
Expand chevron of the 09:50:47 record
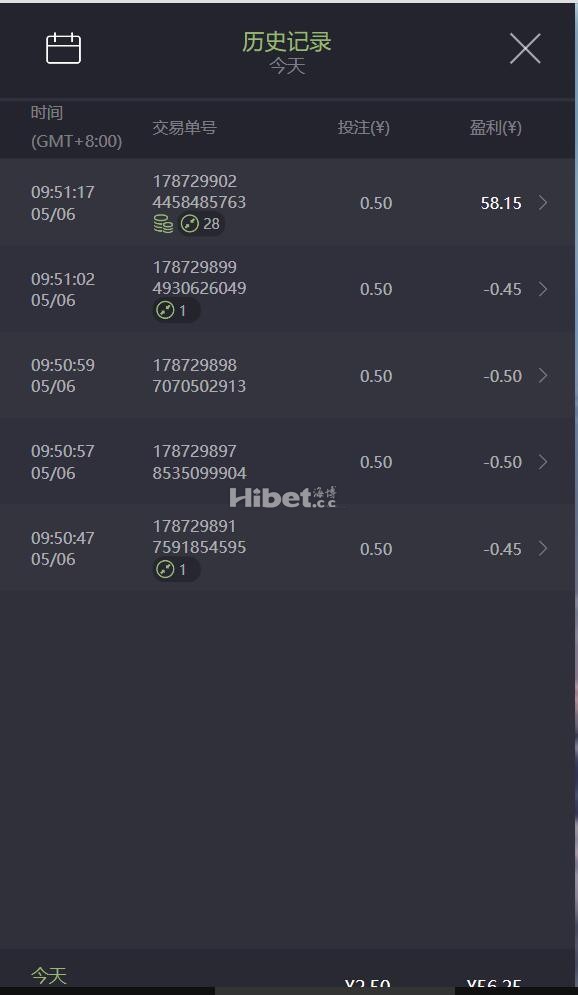(543, 548)
